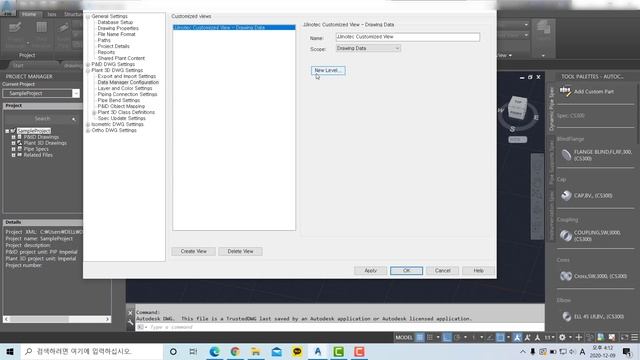Toggle the snap mode icon in status bar

[430, 337]
